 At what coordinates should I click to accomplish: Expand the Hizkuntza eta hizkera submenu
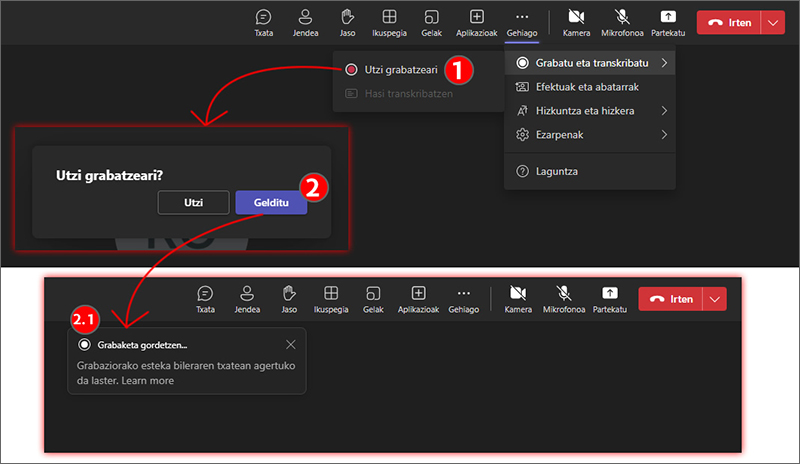pyautogui.click(x=590, y=110)
